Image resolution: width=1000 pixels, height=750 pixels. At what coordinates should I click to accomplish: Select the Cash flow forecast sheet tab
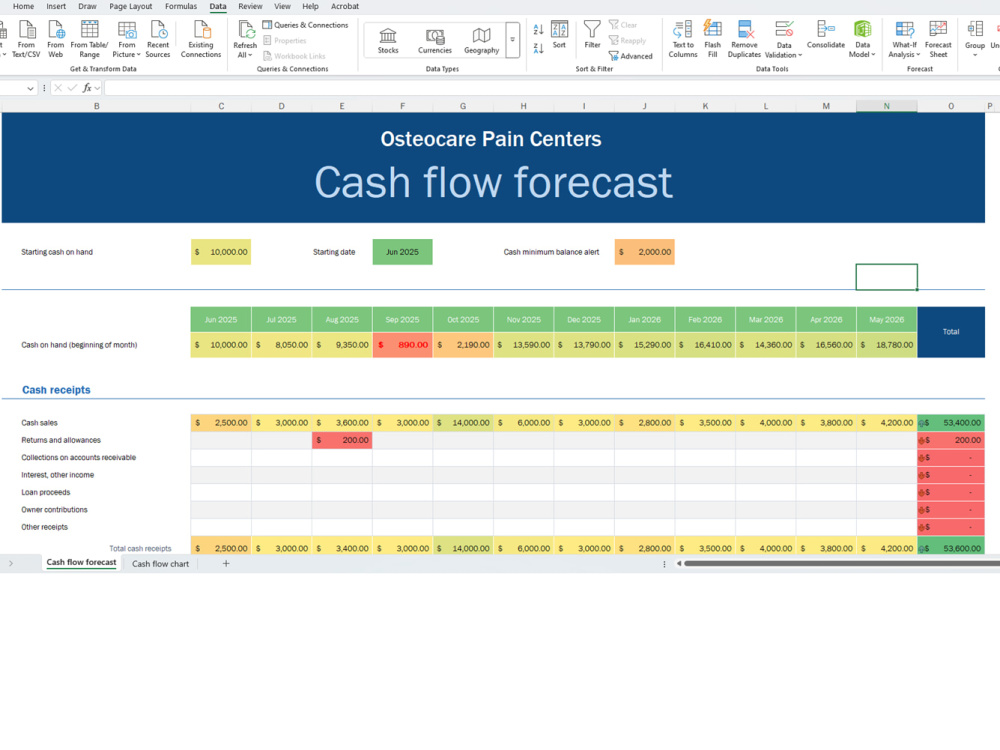click(x=81, y=562)
